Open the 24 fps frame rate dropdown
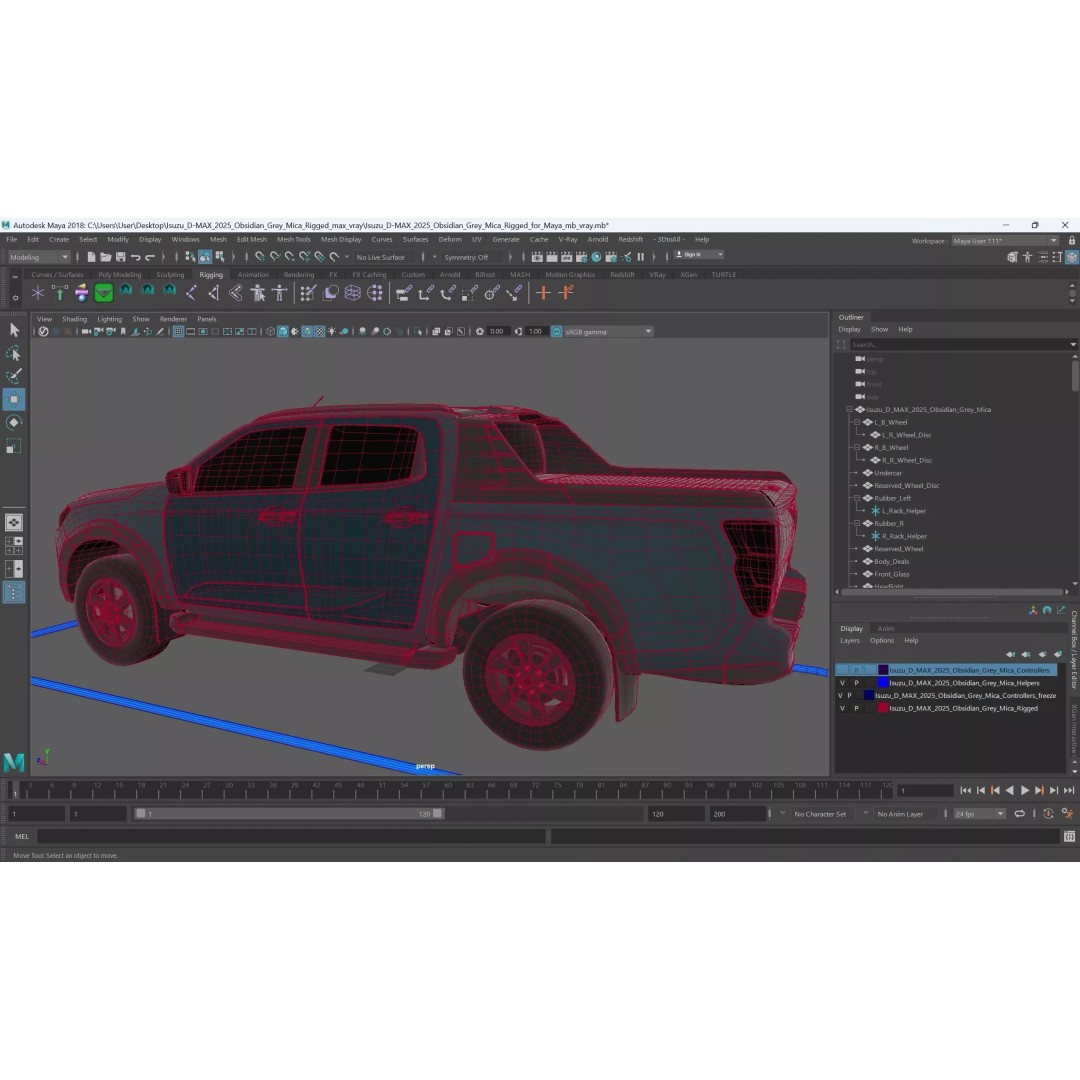Viewport: 1080px width, 1080px height. [979, 814]
